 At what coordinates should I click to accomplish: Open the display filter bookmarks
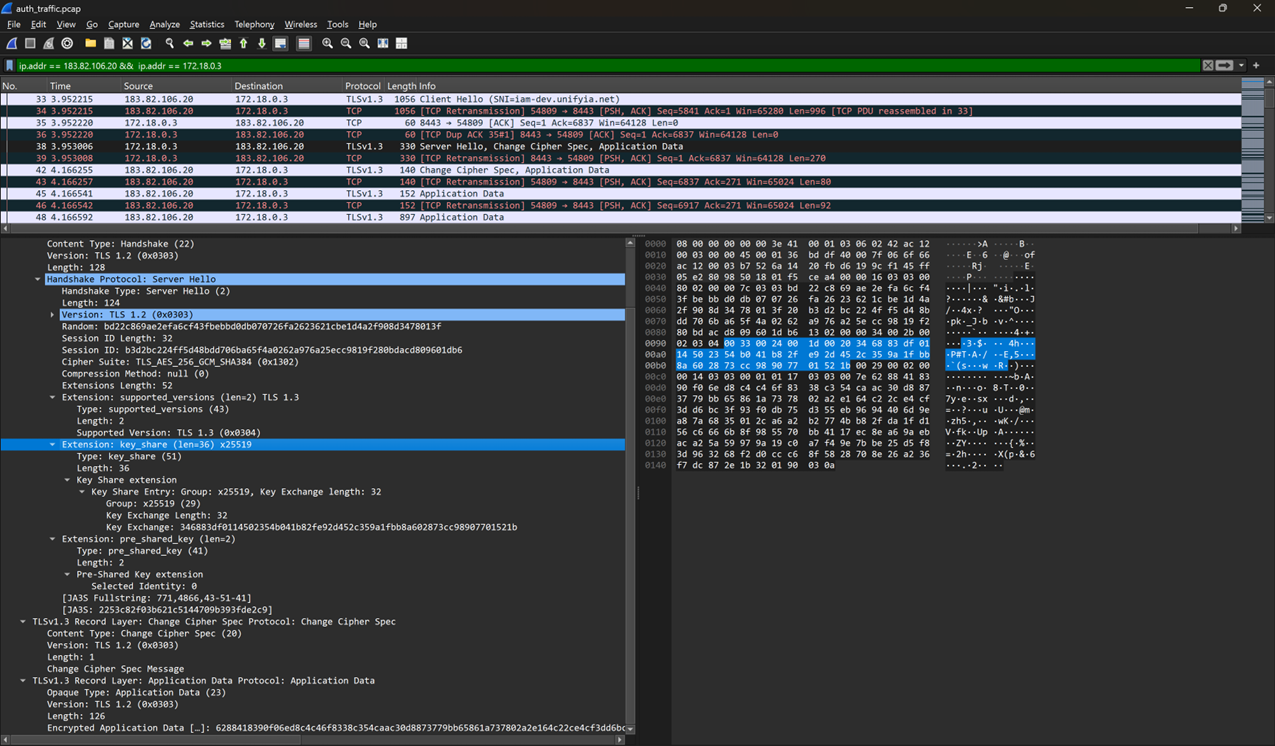[x=10, y=64]
